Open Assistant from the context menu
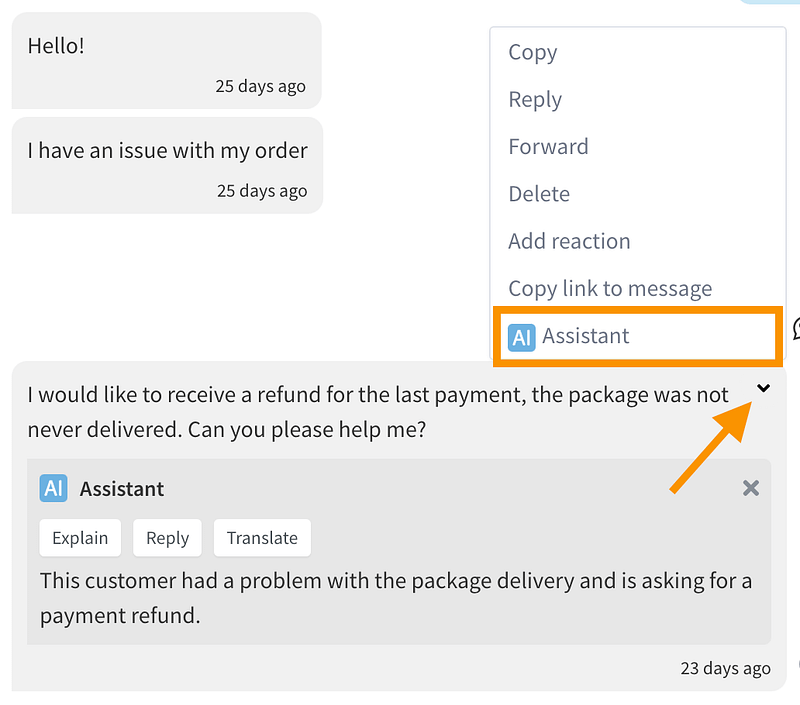The height and width of the screenshot is (705, 800). (586, 336)
